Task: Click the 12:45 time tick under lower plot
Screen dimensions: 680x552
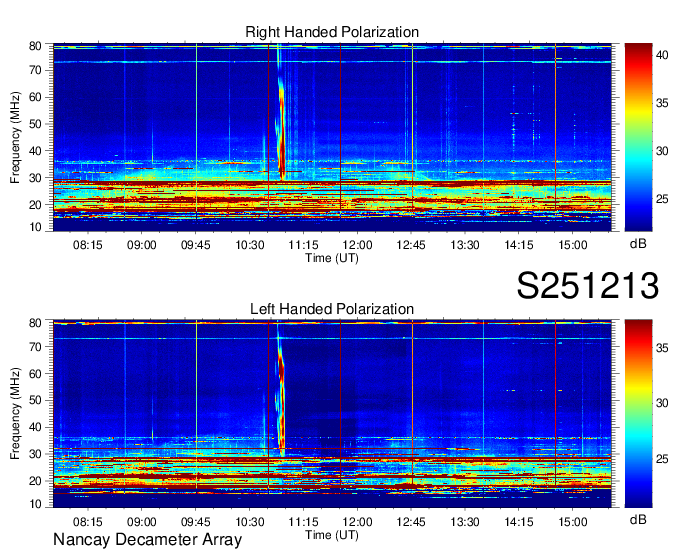Action: (411, 521)
